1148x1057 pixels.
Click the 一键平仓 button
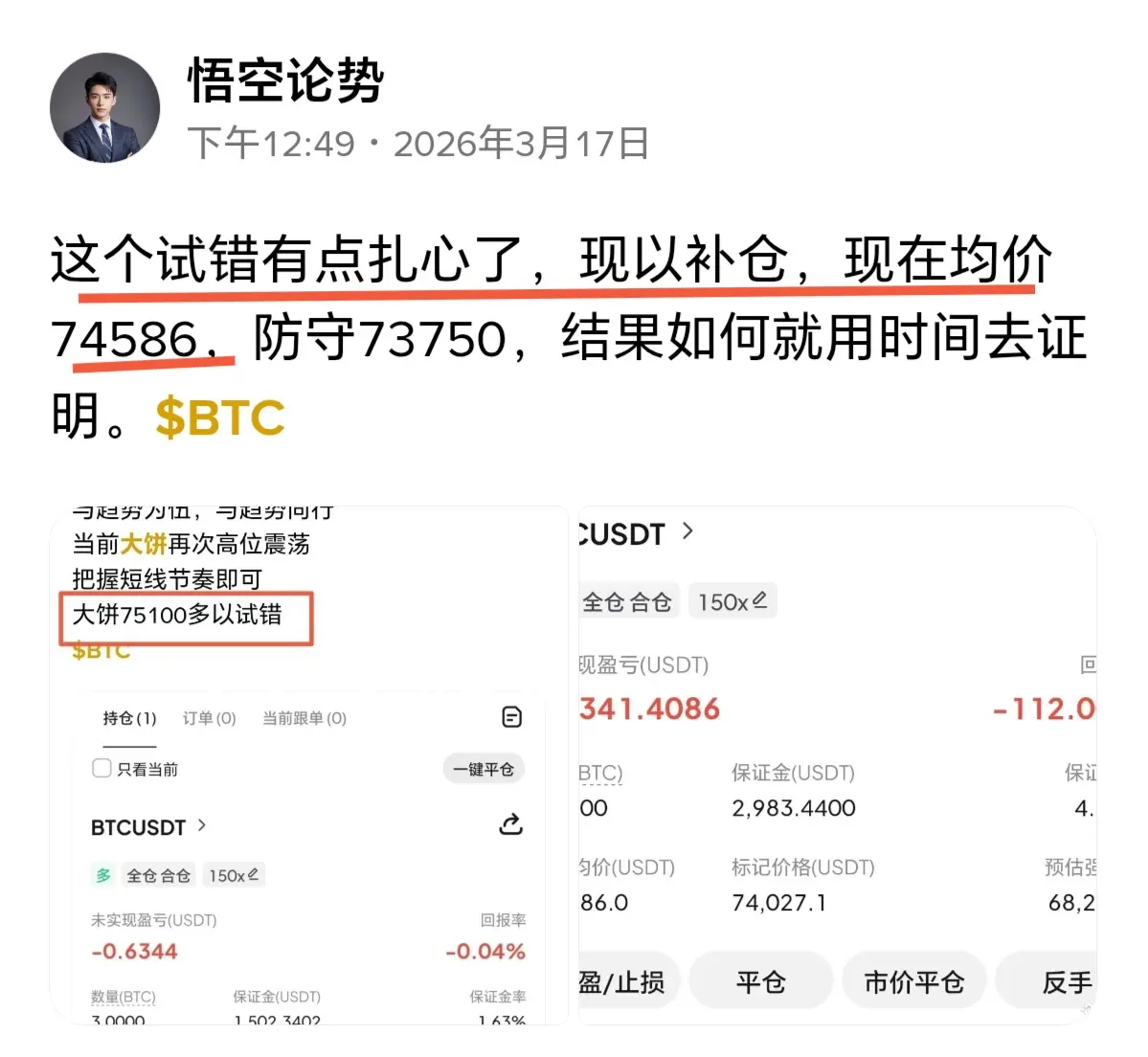(x=484, y=769)
